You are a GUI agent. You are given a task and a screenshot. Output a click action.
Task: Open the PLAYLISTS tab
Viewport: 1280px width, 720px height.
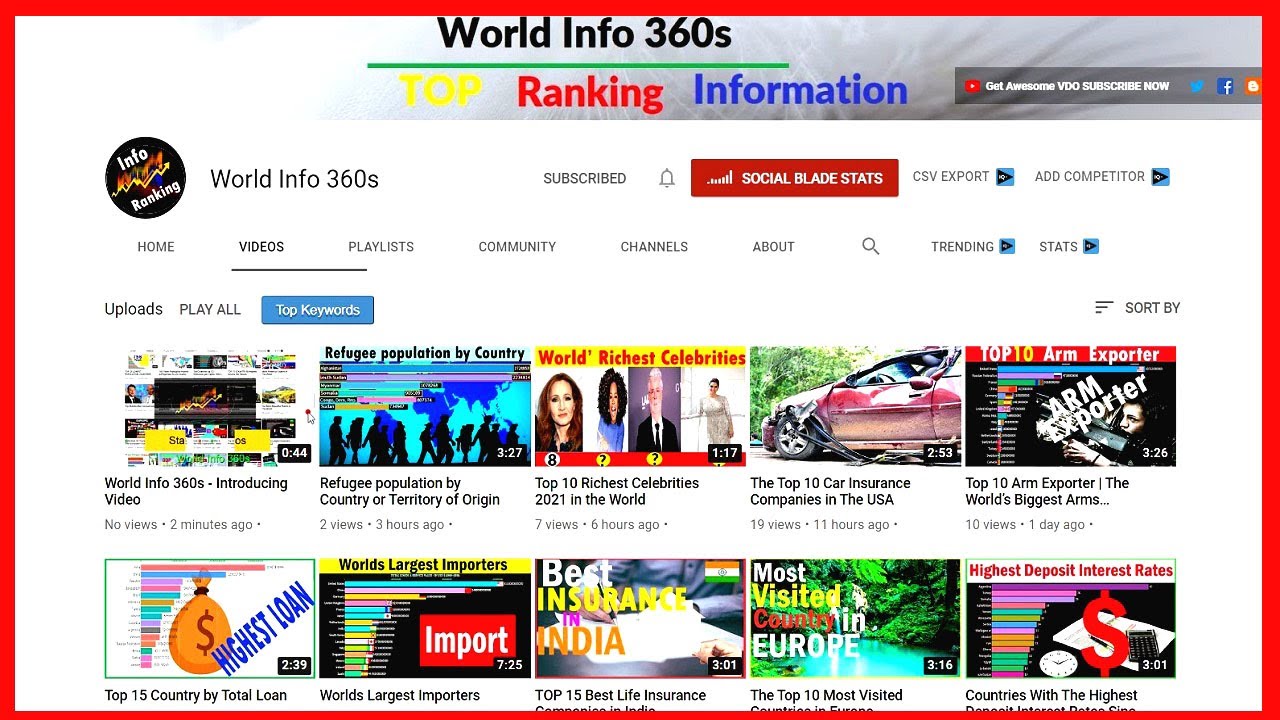click(x=381, y=247)
